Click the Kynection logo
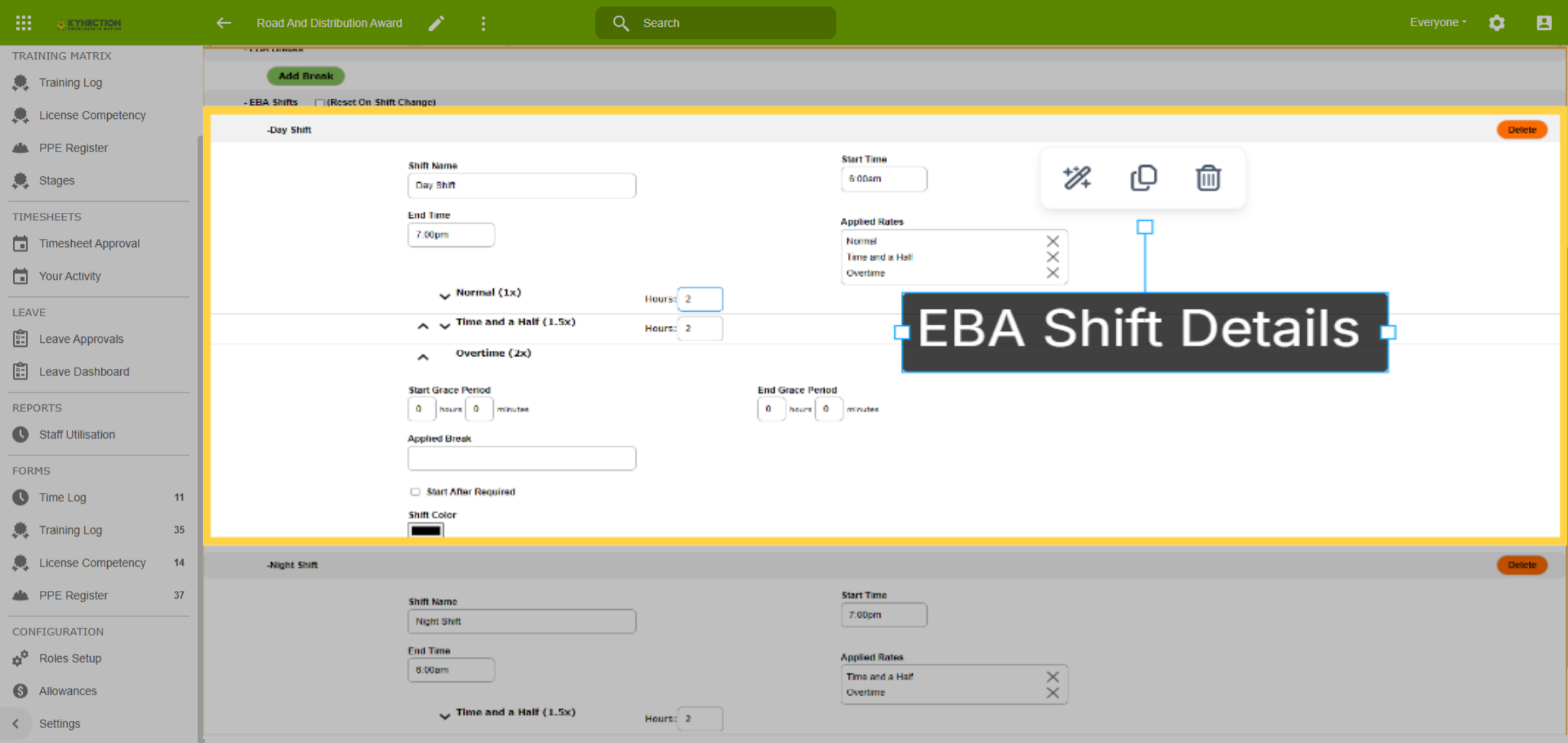This screenshot has height=743, width=1568. (x=89, y=24)
